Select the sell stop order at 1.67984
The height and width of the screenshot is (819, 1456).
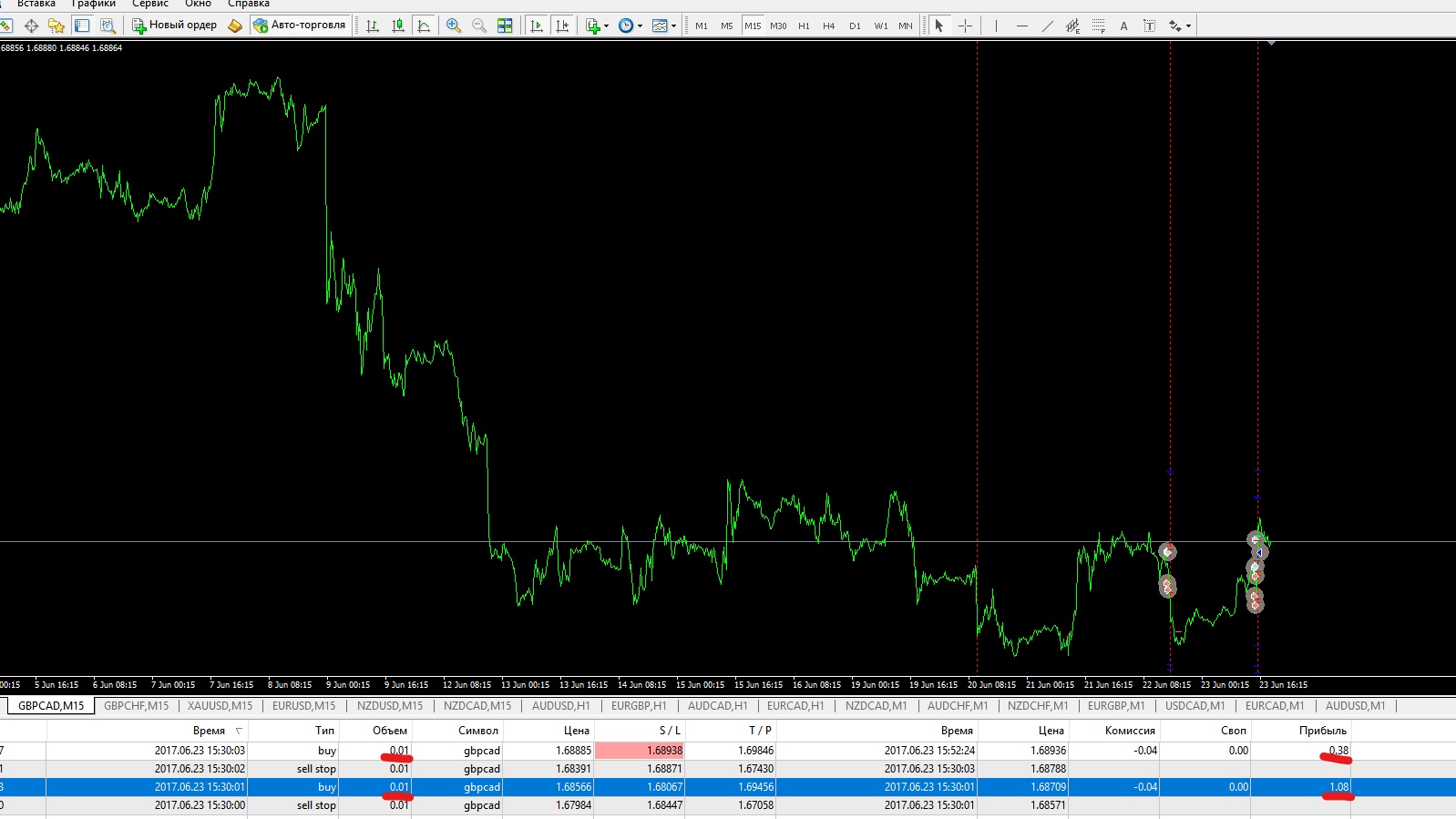pyautogui.click(x=674, y=805)
